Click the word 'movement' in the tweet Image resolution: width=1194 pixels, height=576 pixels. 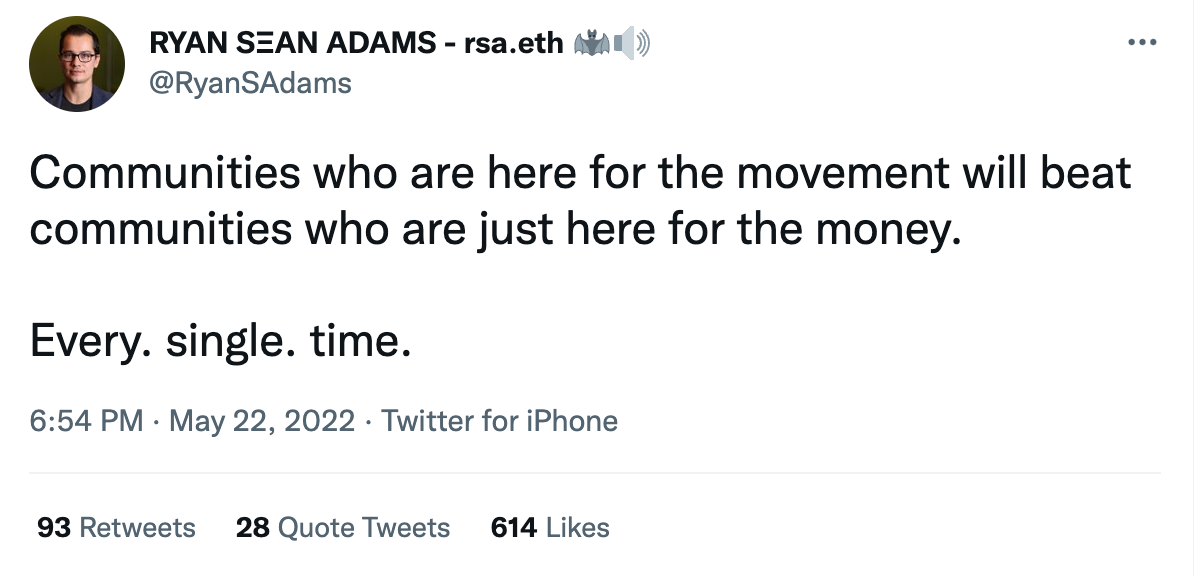click(842, 174)
